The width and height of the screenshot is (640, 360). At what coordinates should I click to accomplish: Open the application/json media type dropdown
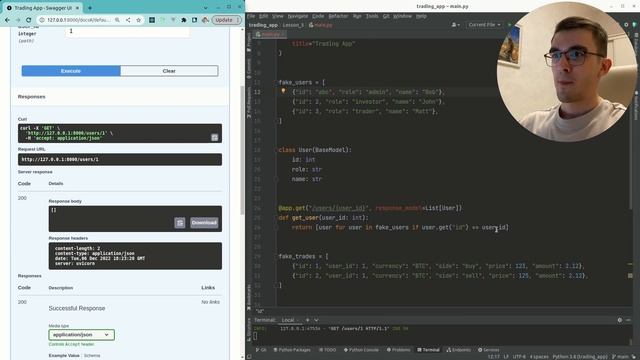(82, 335)
